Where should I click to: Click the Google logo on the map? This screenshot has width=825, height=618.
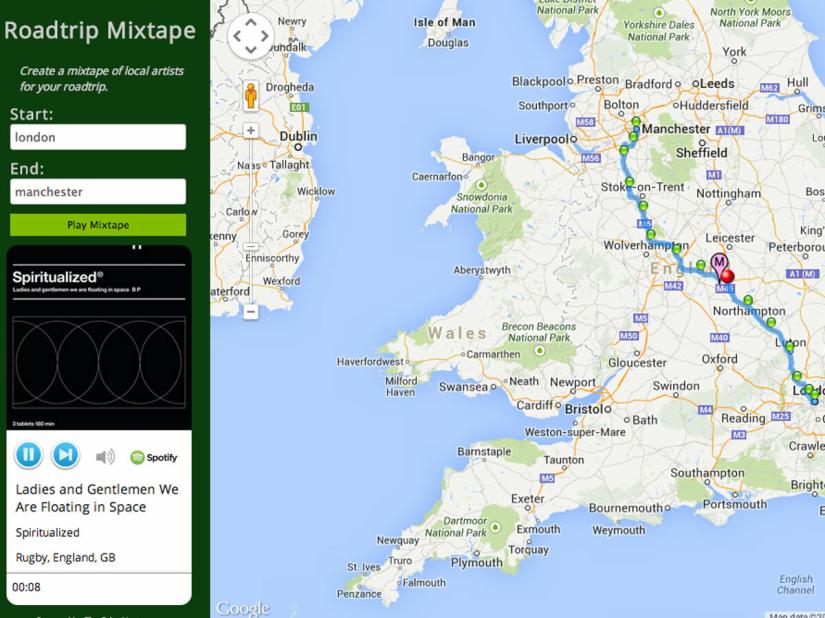point(243,608)
